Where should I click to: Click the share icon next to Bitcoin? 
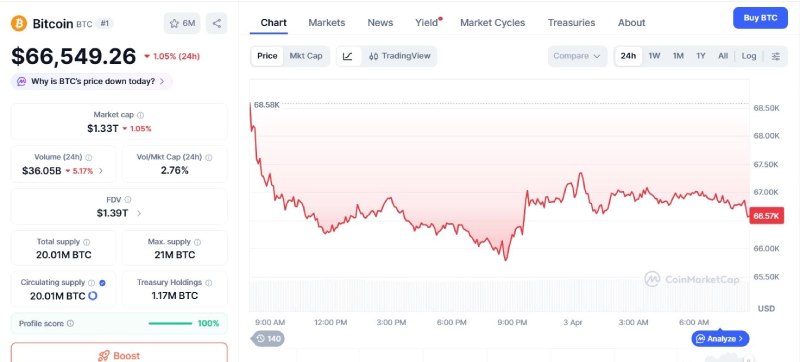(216, 23)
